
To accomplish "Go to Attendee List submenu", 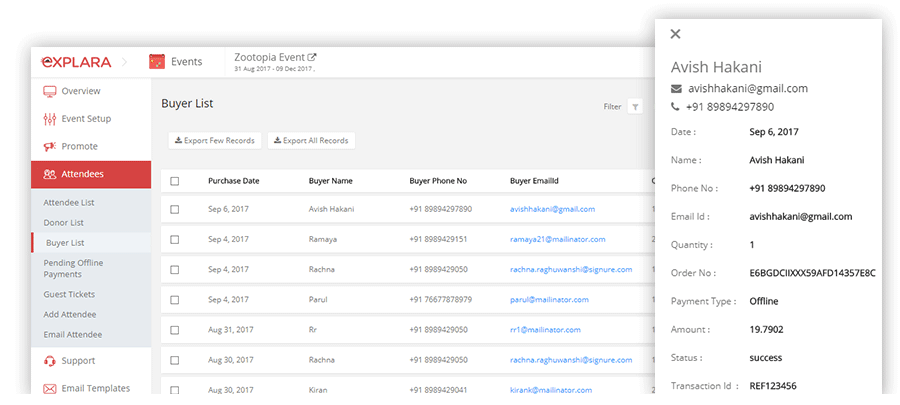I will [69, 202].
